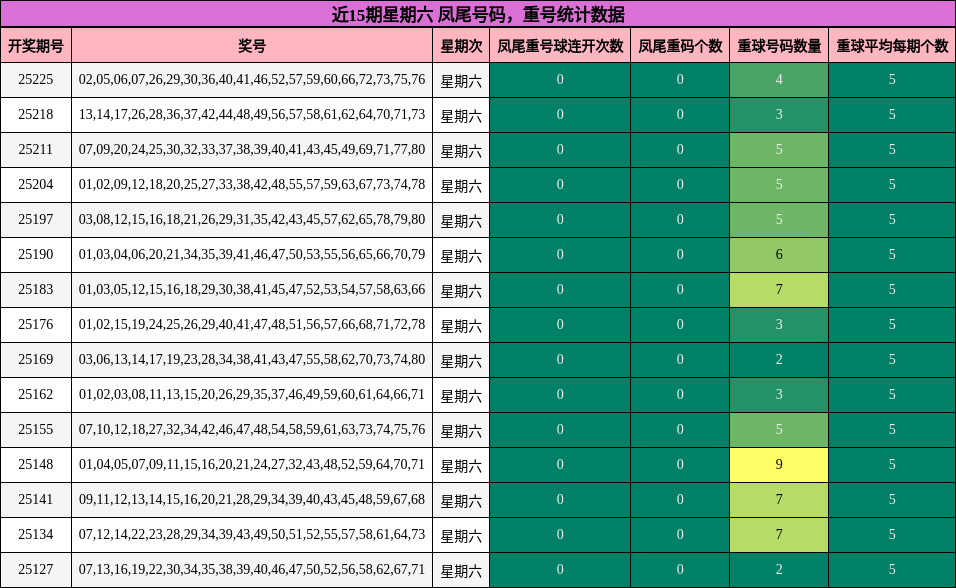Select issue number 25127
Viewport: 956px width, 588px height.
(x=35, y=569)
